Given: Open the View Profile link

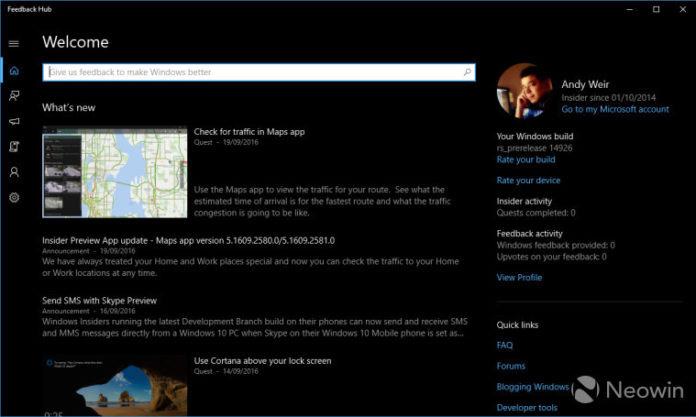Looking at the screenshot, I should (x=519, y=278).
